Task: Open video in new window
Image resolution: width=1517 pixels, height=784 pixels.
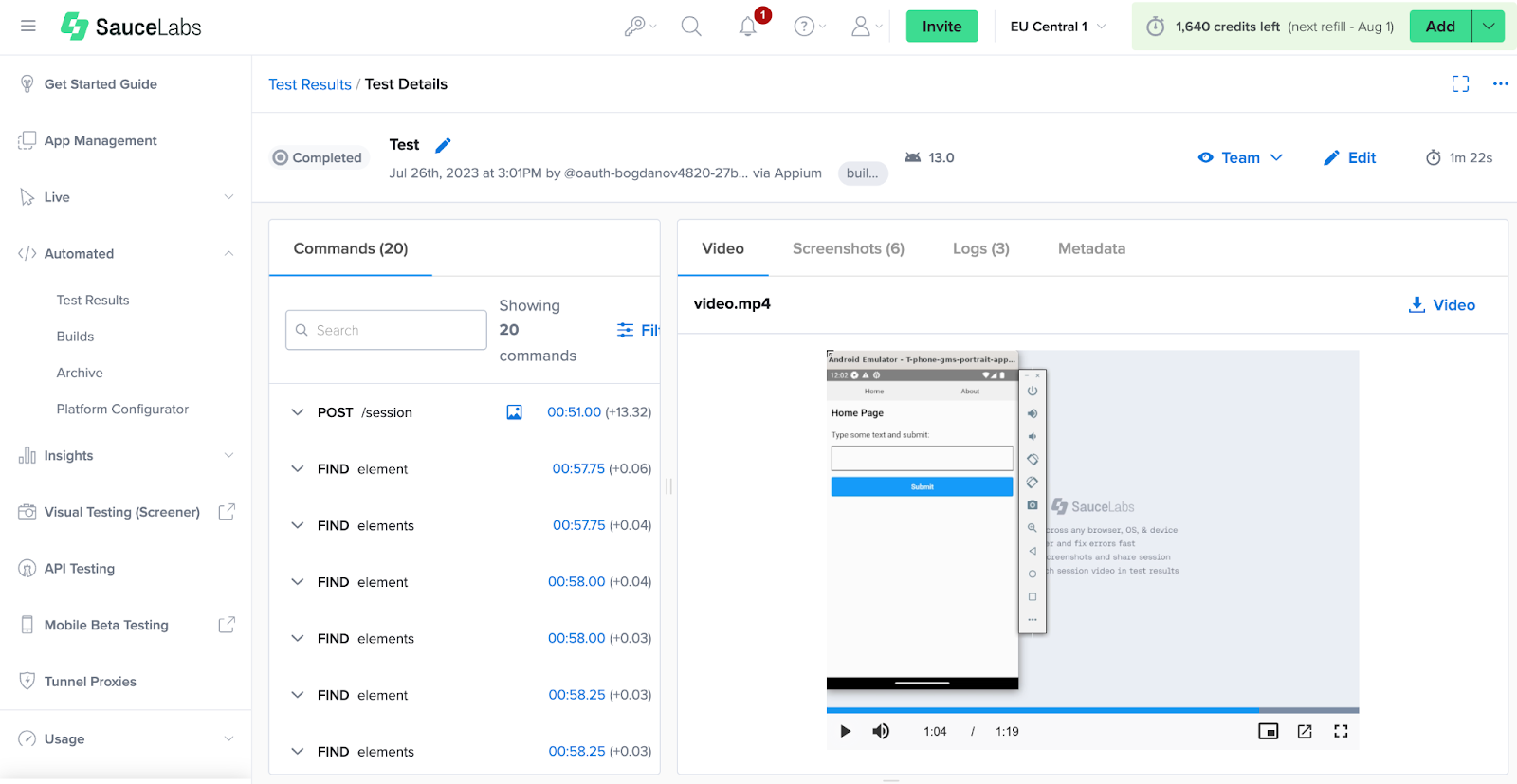Action: coord(1305,731)
